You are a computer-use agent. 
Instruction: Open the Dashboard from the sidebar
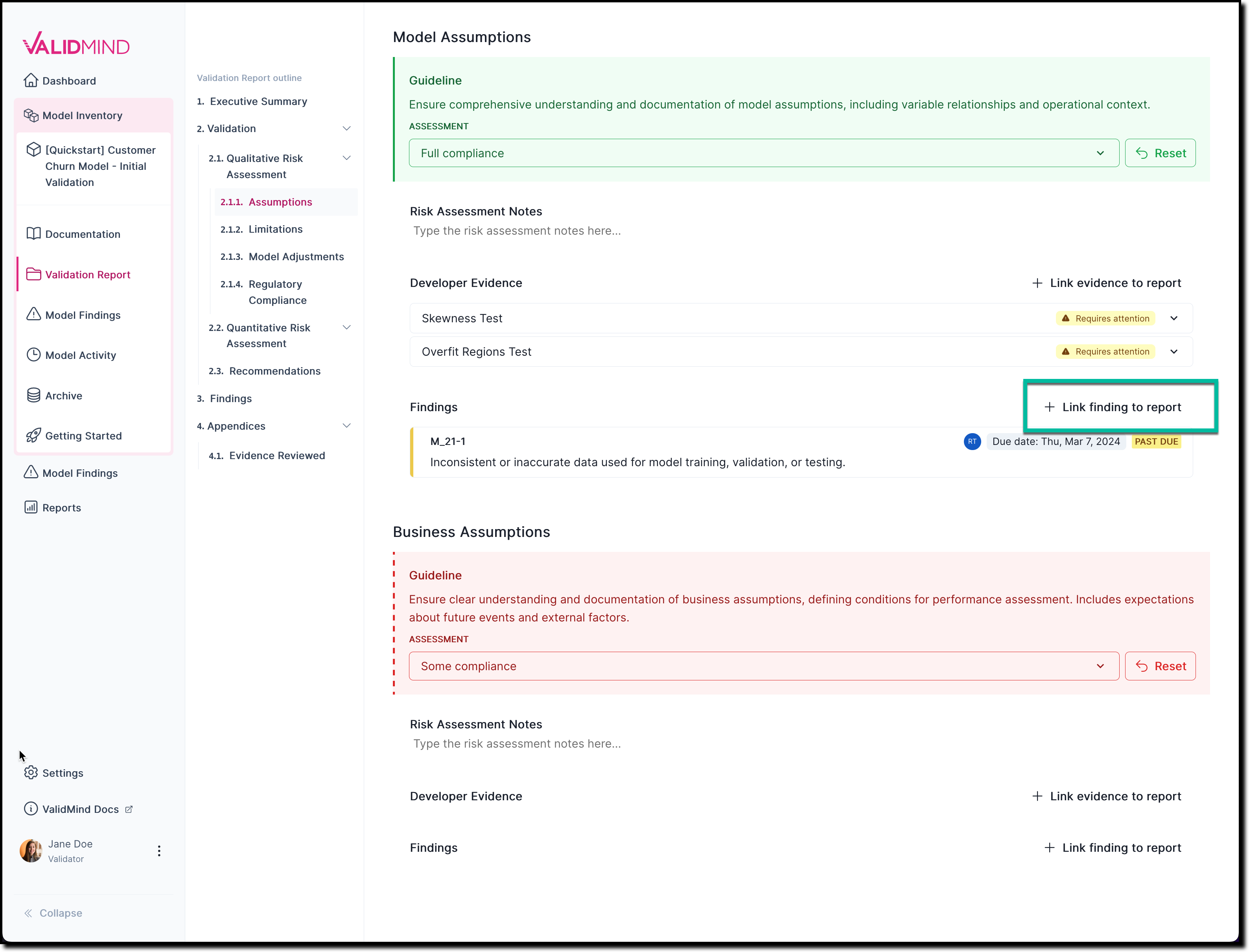pos(68,81)
